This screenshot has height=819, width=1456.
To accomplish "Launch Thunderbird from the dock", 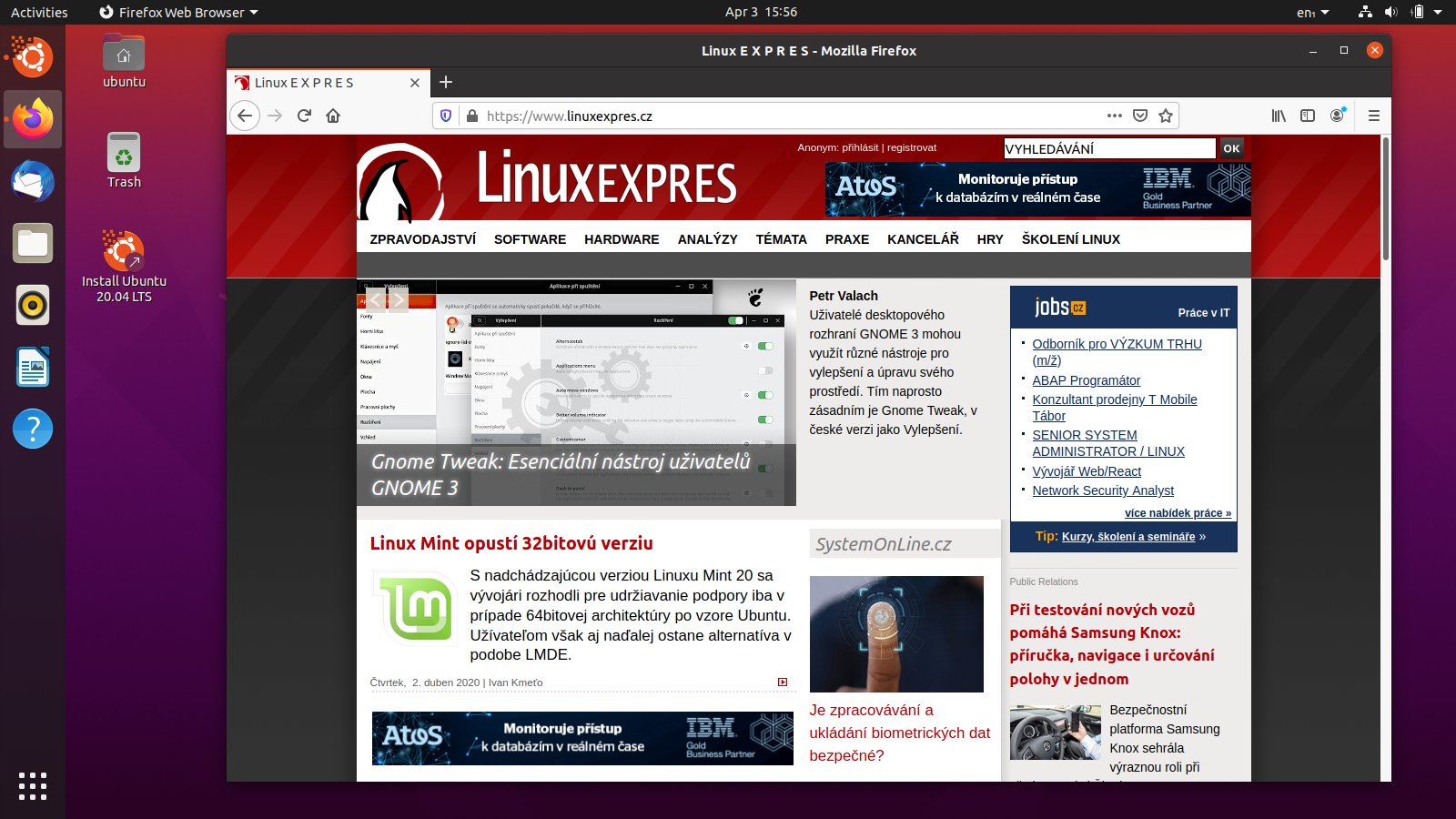I will [33, 181].
